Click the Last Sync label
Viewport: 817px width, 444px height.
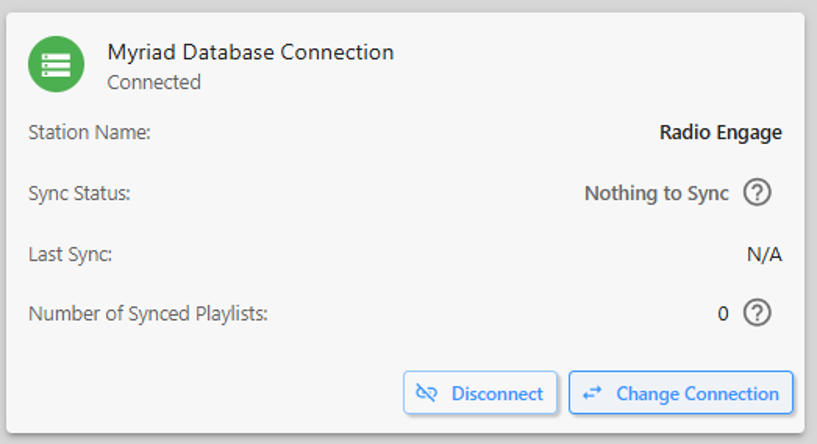click(x=70, y=254)
